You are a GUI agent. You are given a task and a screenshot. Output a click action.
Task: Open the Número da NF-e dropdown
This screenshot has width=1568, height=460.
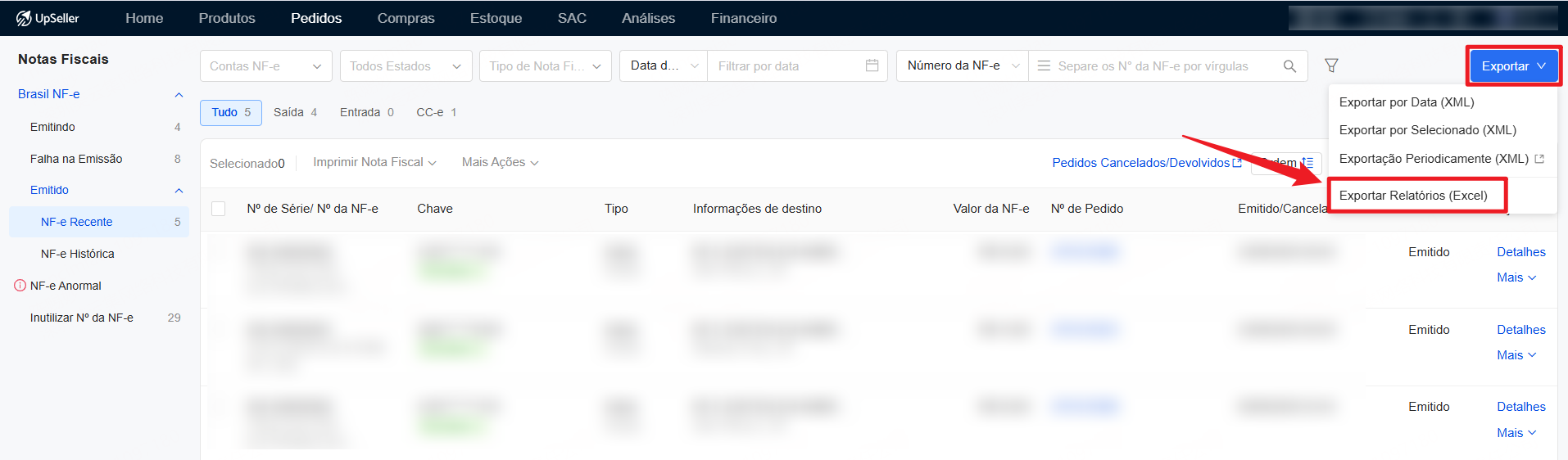pyautogui.click(x=963, y=66)
